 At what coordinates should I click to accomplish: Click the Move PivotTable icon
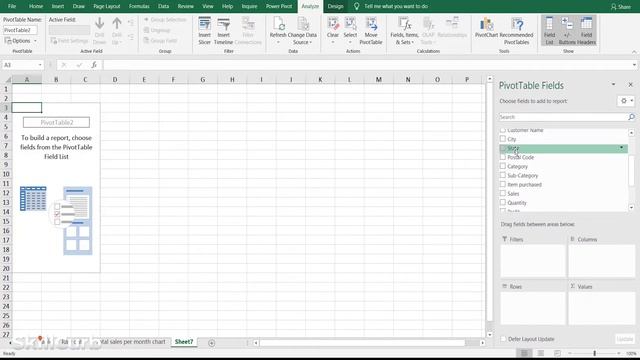coord(371,24)
